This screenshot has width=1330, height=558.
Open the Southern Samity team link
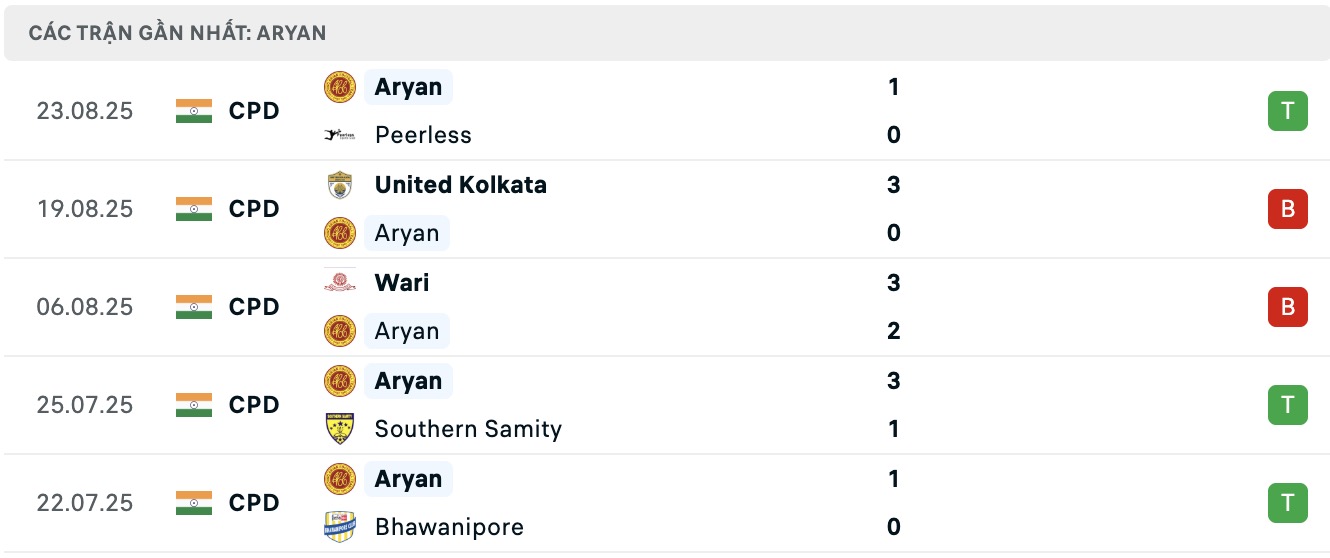tap(468, 429)
